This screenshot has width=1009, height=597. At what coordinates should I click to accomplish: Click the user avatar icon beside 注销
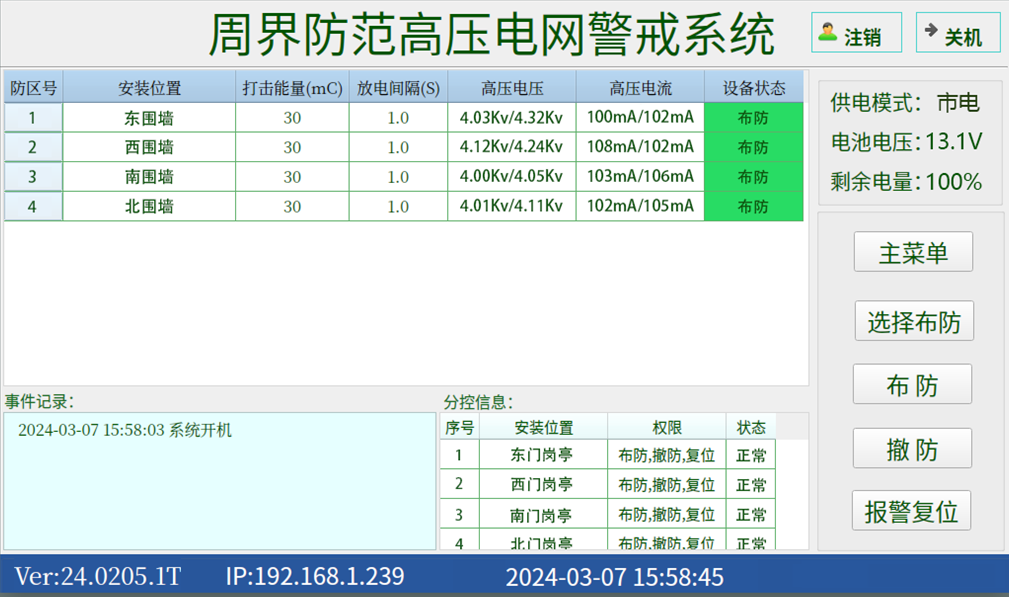click(827, 30)
